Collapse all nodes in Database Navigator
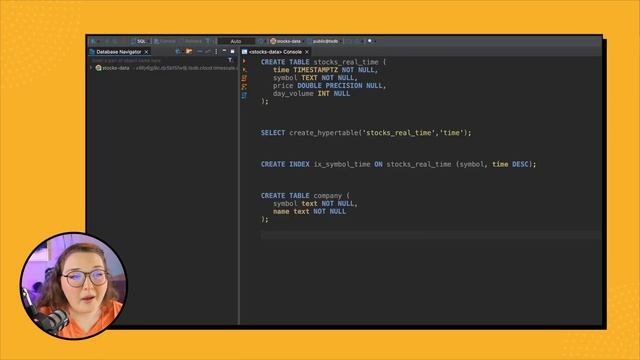 tap(199, 51)
